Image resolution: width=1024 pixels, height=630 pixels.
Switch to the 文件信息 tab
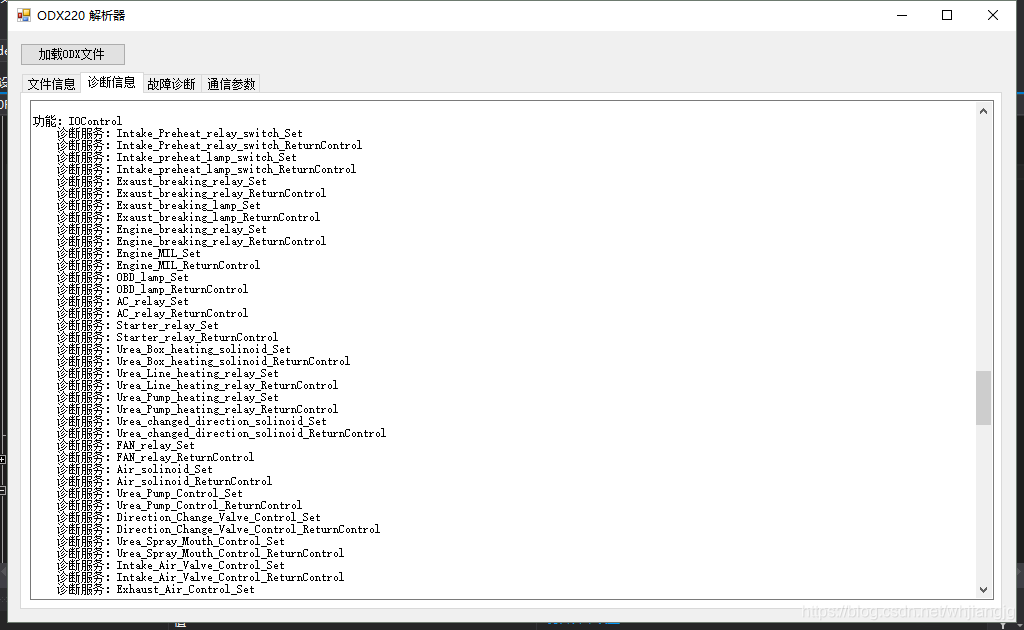[x=52, y=84]
